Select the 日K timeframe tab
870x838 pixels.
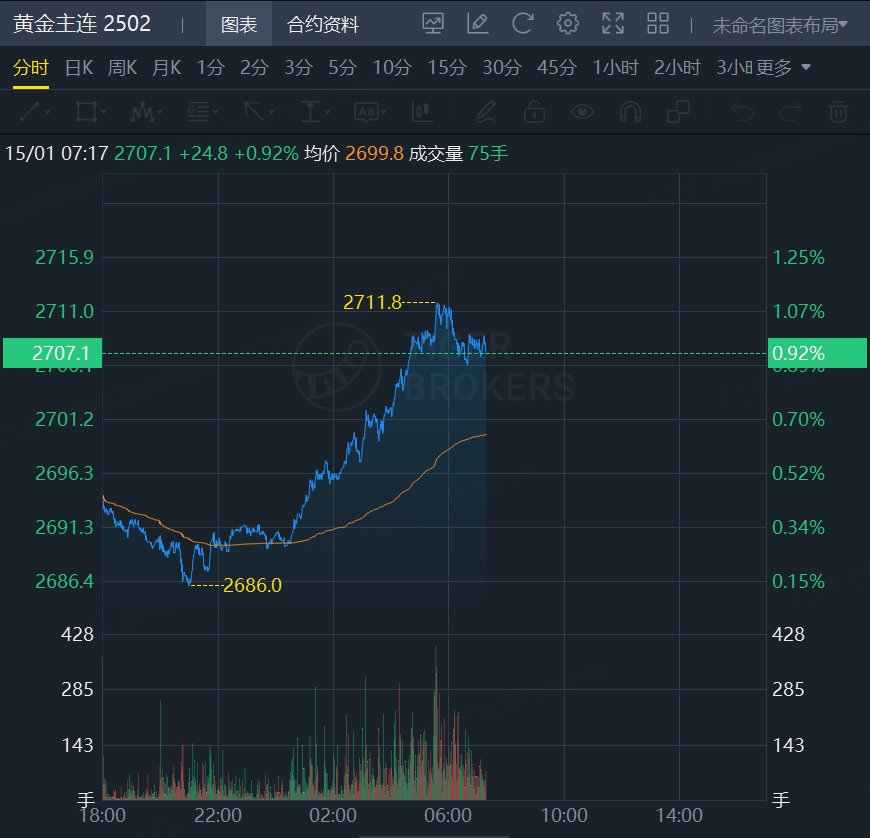78,68
